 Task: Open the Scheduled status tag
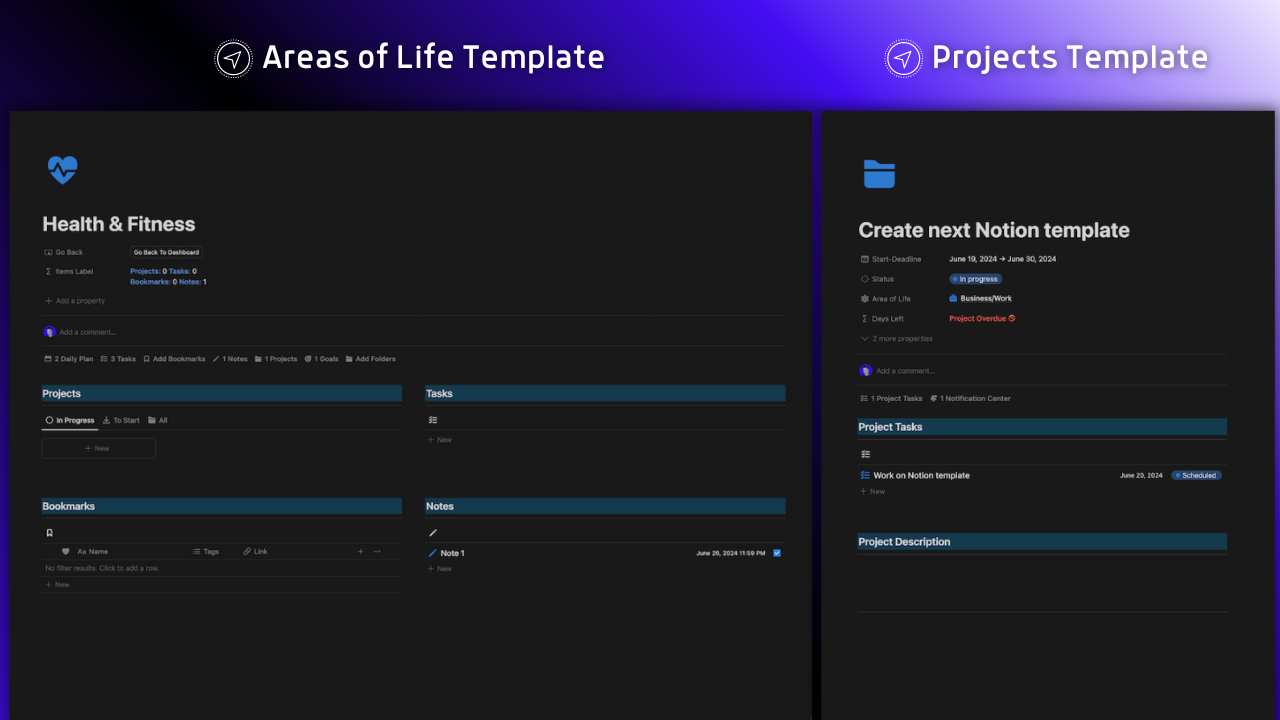coord(1196,475)
